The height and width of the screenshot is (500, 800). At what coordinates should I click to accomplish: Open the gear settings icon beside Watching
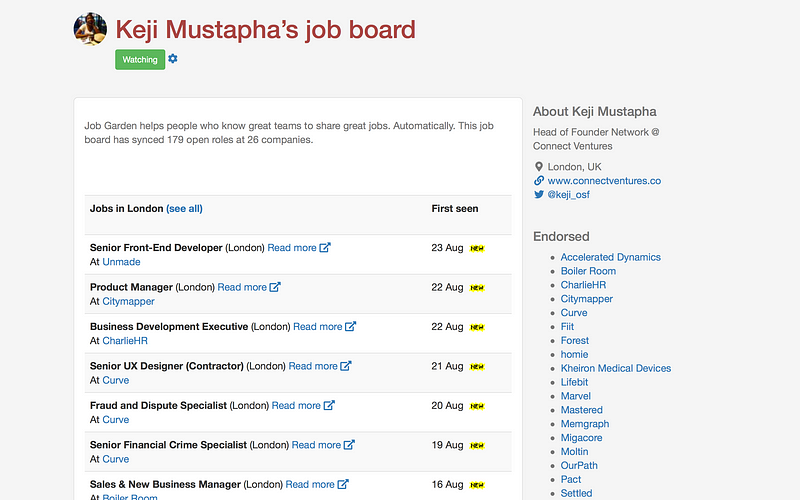pos(173,59)
